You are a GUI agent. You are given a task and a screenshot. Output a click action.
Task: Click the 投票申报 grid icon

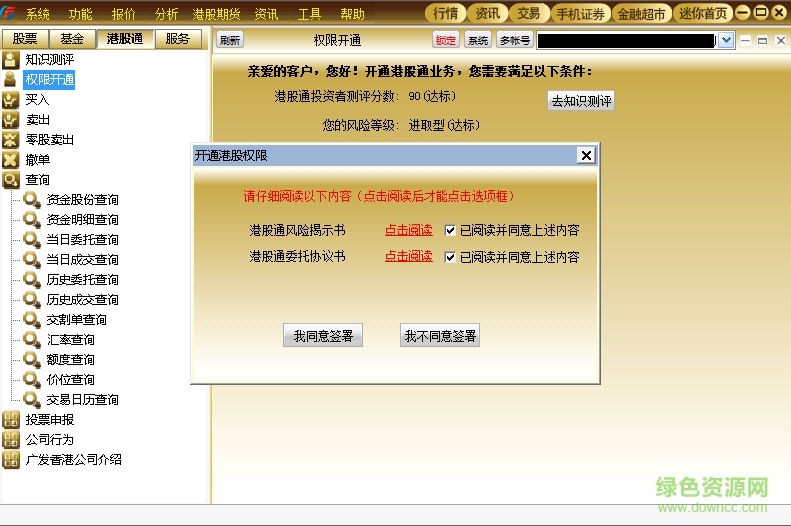[x=10, y=420]
